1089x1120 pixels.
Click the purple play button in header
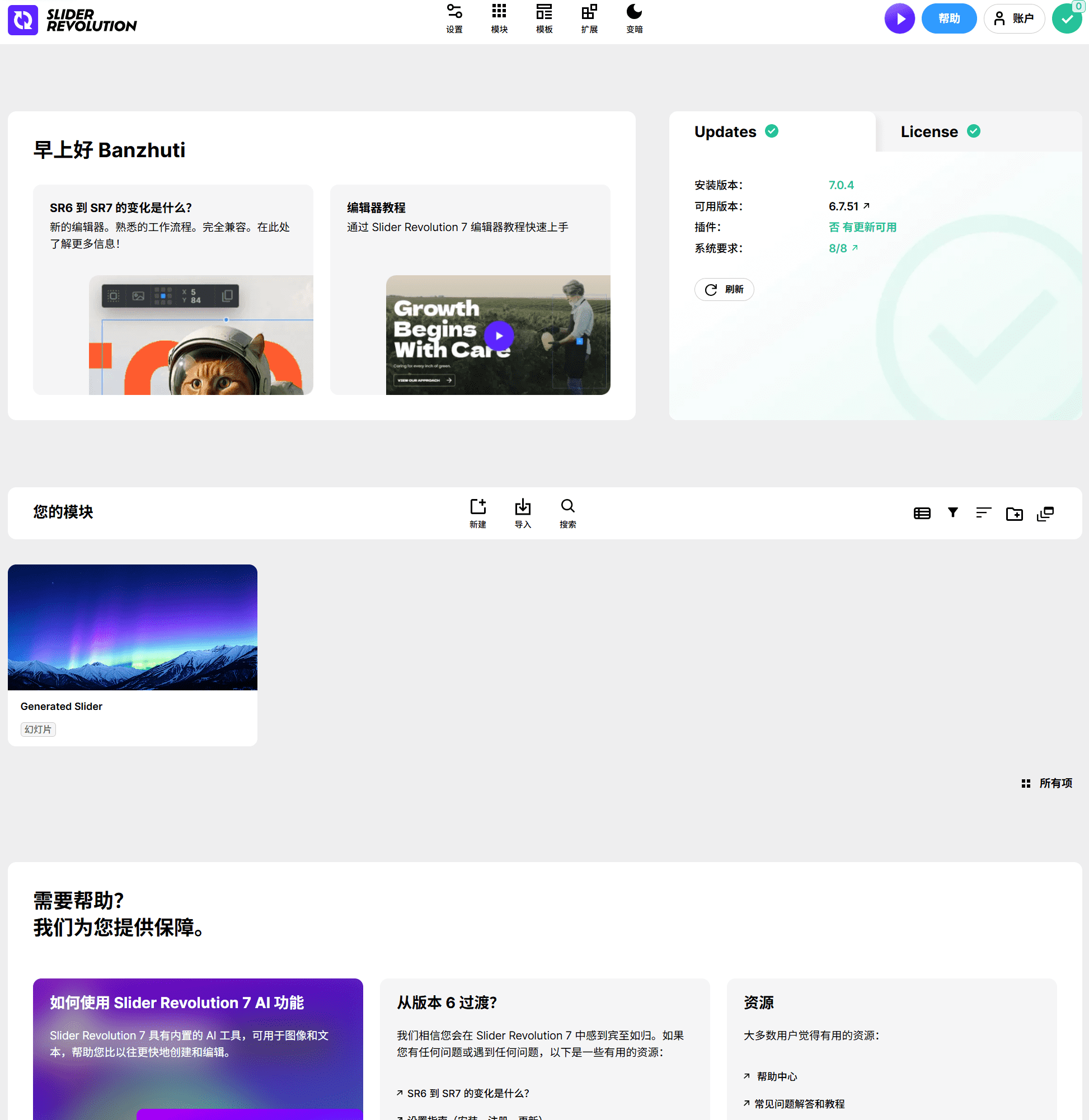click(x=900, y=19)
